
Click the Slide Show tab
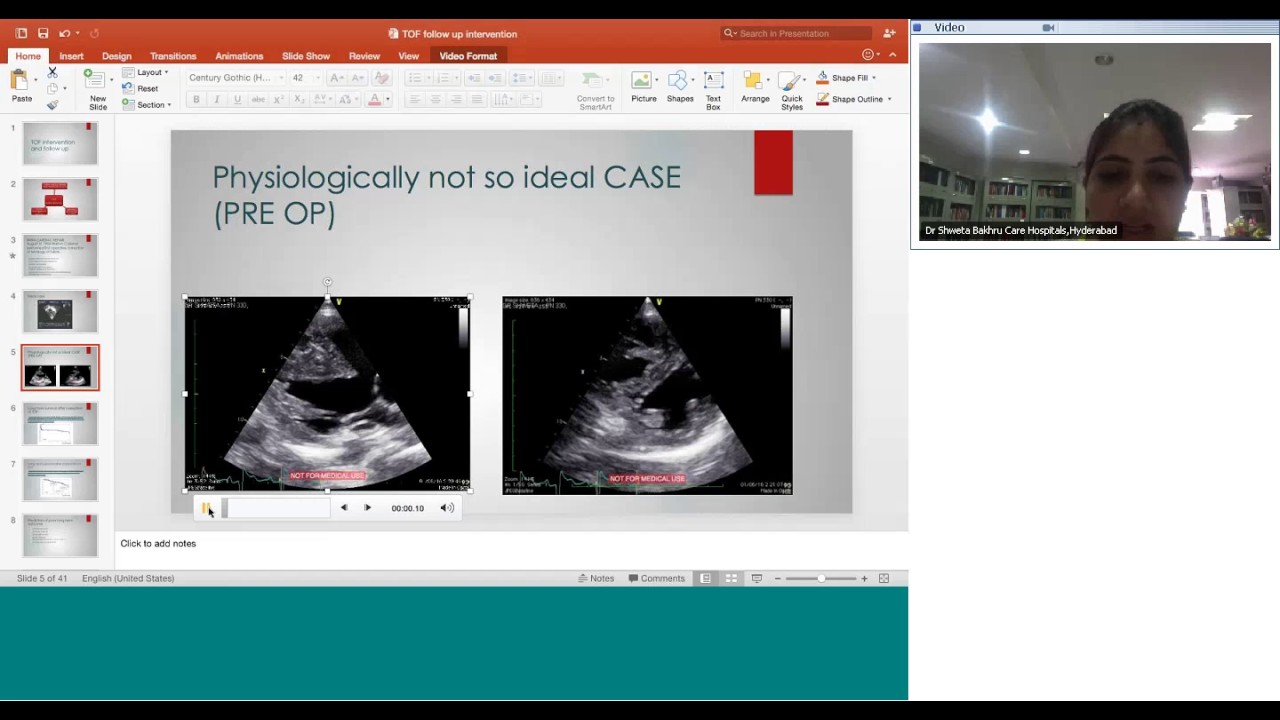306,56
